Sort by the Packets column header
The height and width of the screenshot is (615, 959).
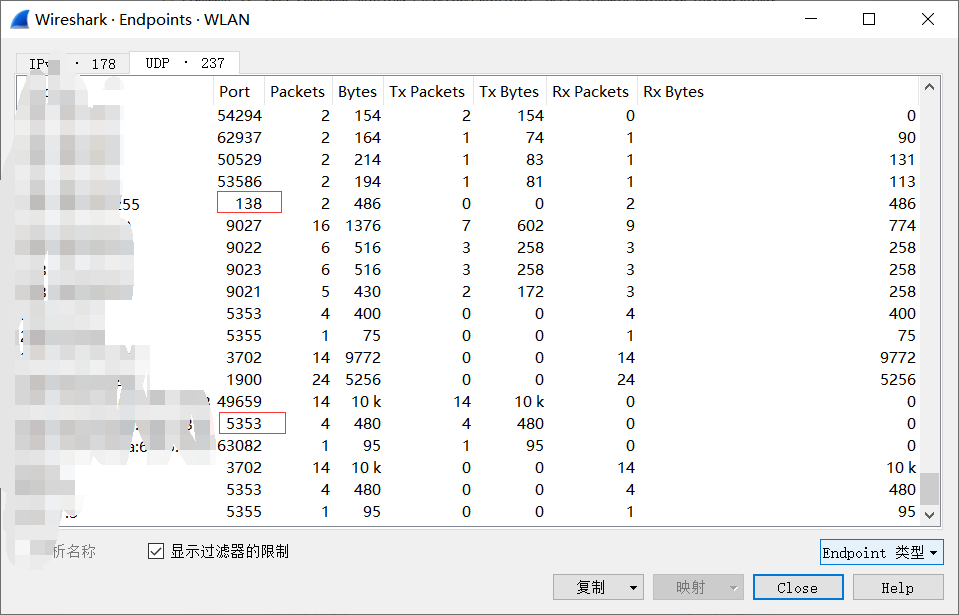pos(297,91)
